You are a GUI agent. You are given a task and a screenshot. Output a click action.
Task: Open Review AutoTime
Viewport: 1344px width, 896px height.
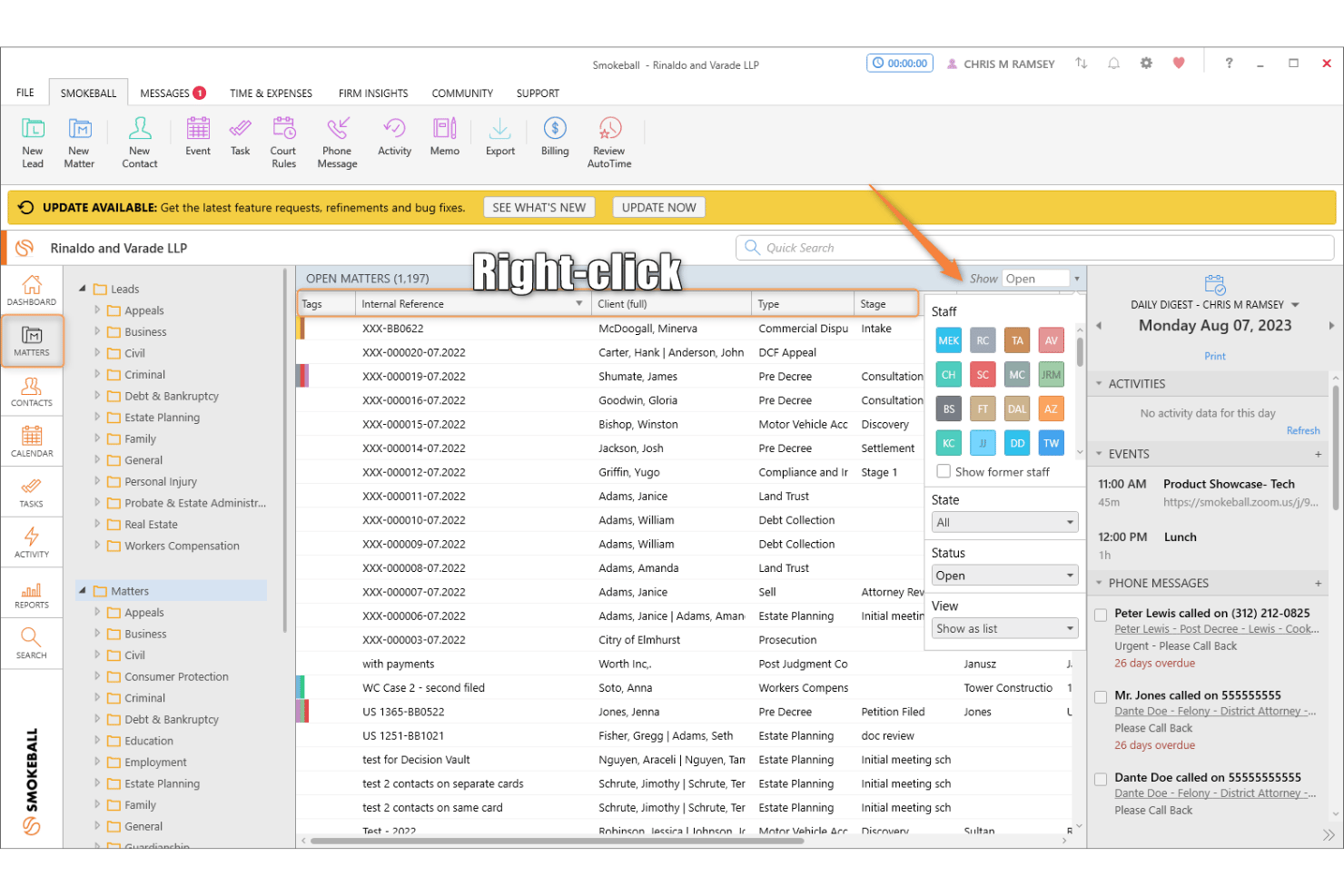tap(609, 143)
